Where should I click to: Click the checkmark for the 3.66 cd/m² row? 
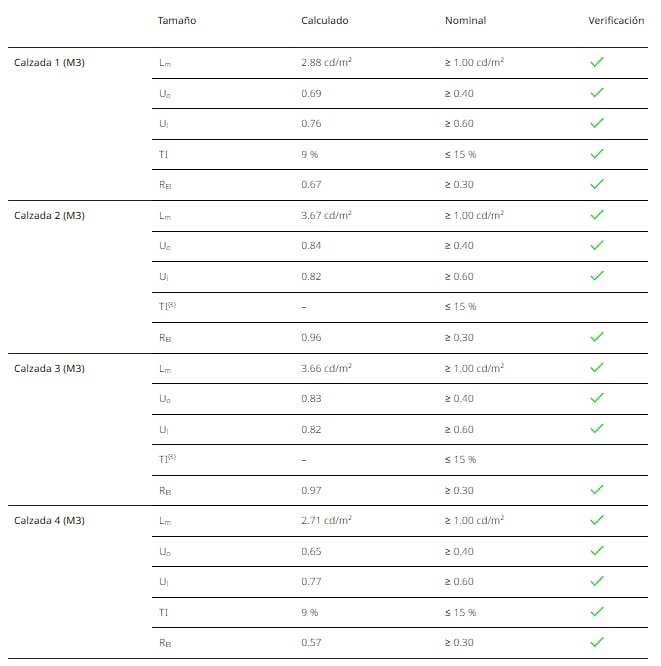597,368
